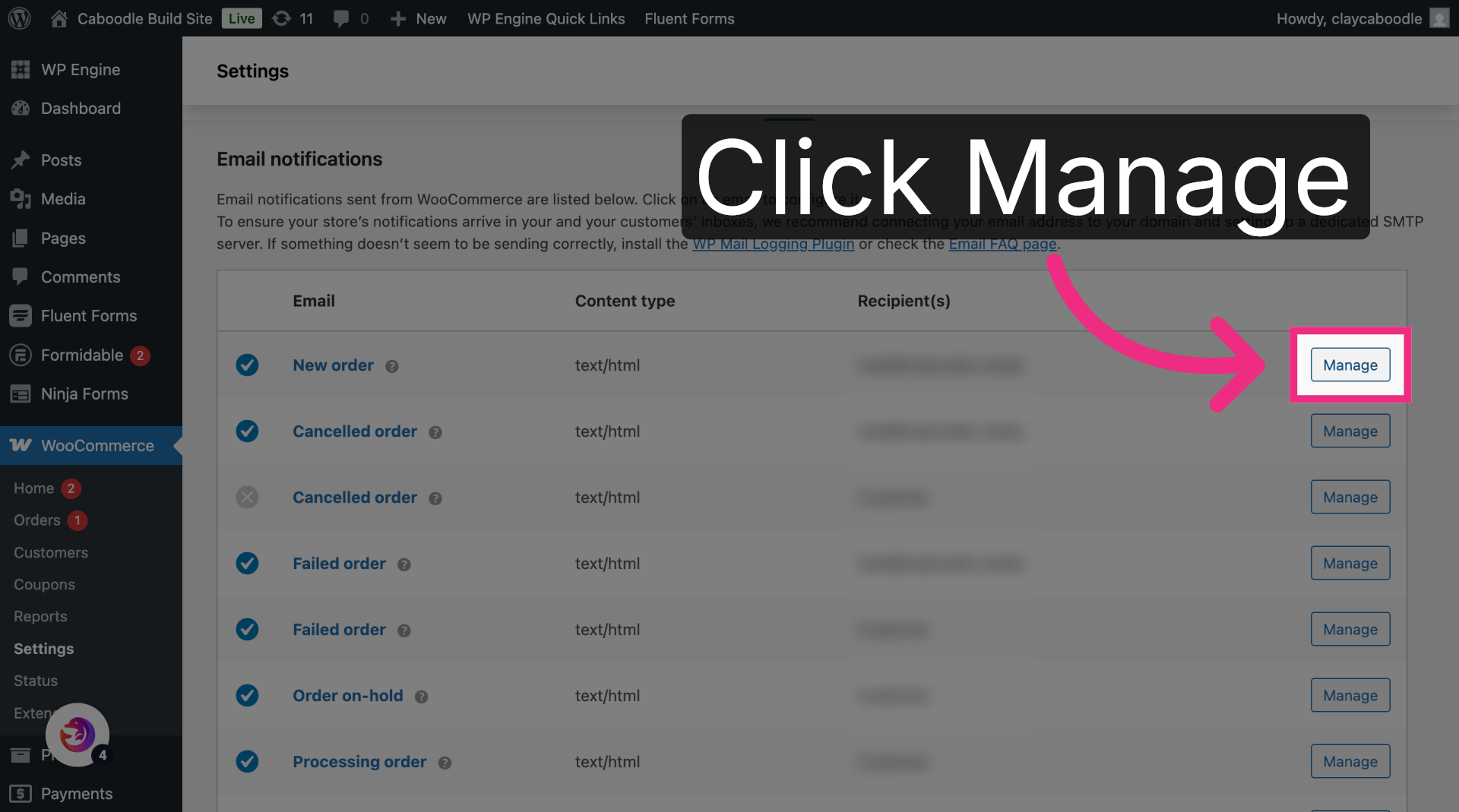Open WooCommerce Settings submenu
The image size is (1459, 812).
click(x=43, y=649)
